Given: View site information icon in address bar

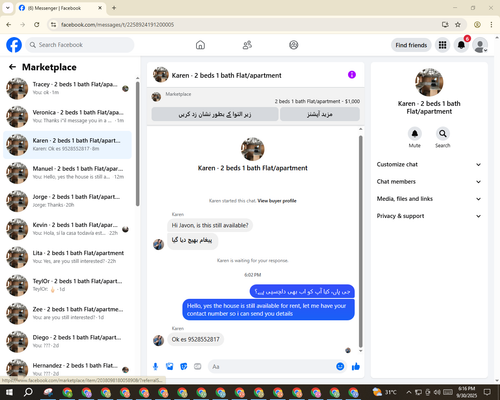Looking at the screenshot, I should [53, 25].
